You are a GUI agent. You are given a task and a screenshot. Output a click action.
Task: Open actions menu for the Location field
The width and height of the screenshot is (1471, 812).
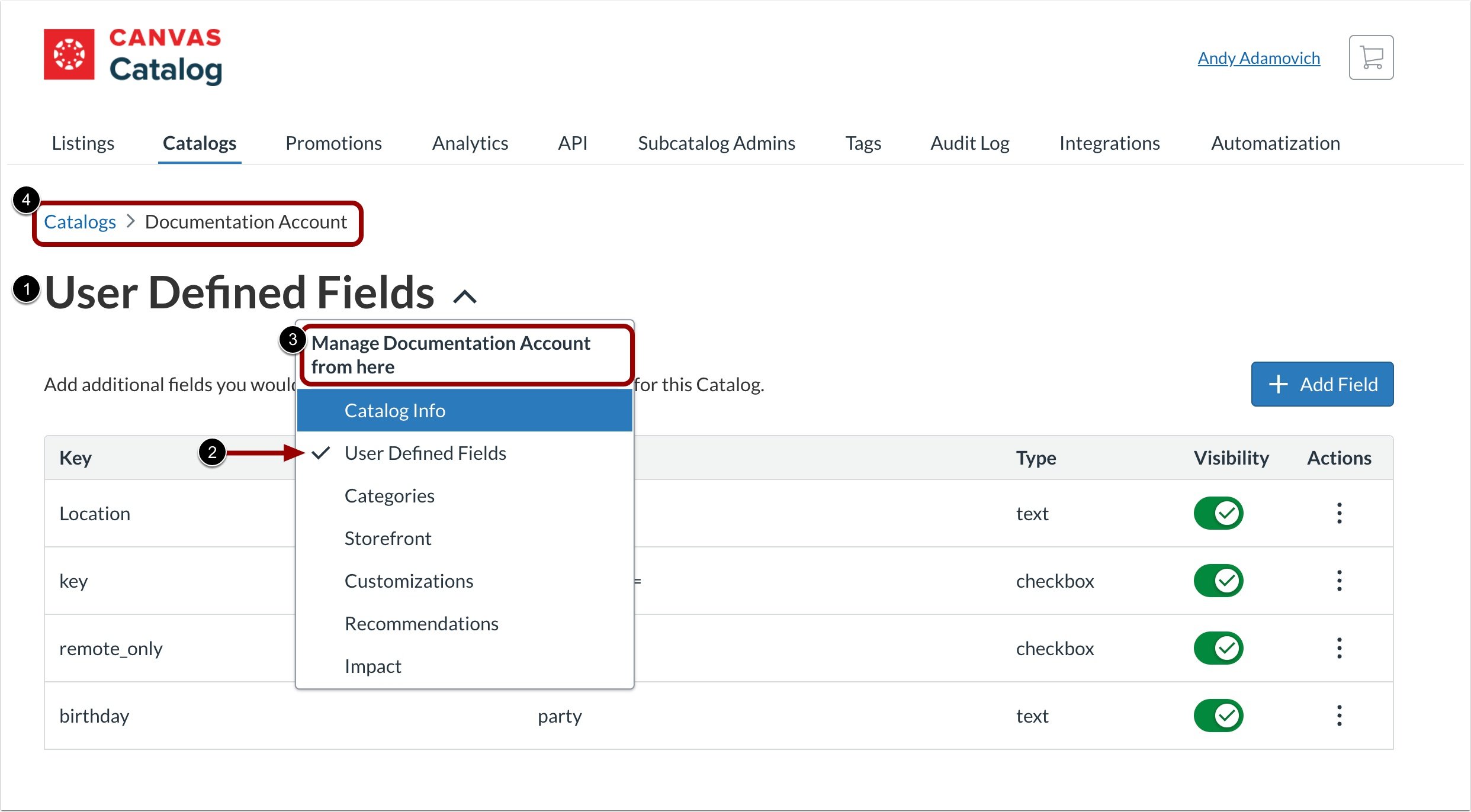click(1339, 513)
